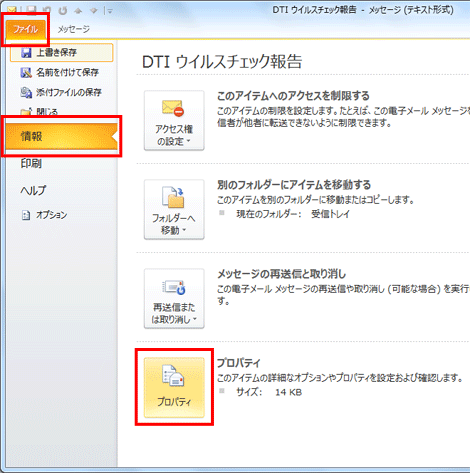Screen dimensions: 470x473
Task: Open the 印刷 section
Action: coord(31,163)
